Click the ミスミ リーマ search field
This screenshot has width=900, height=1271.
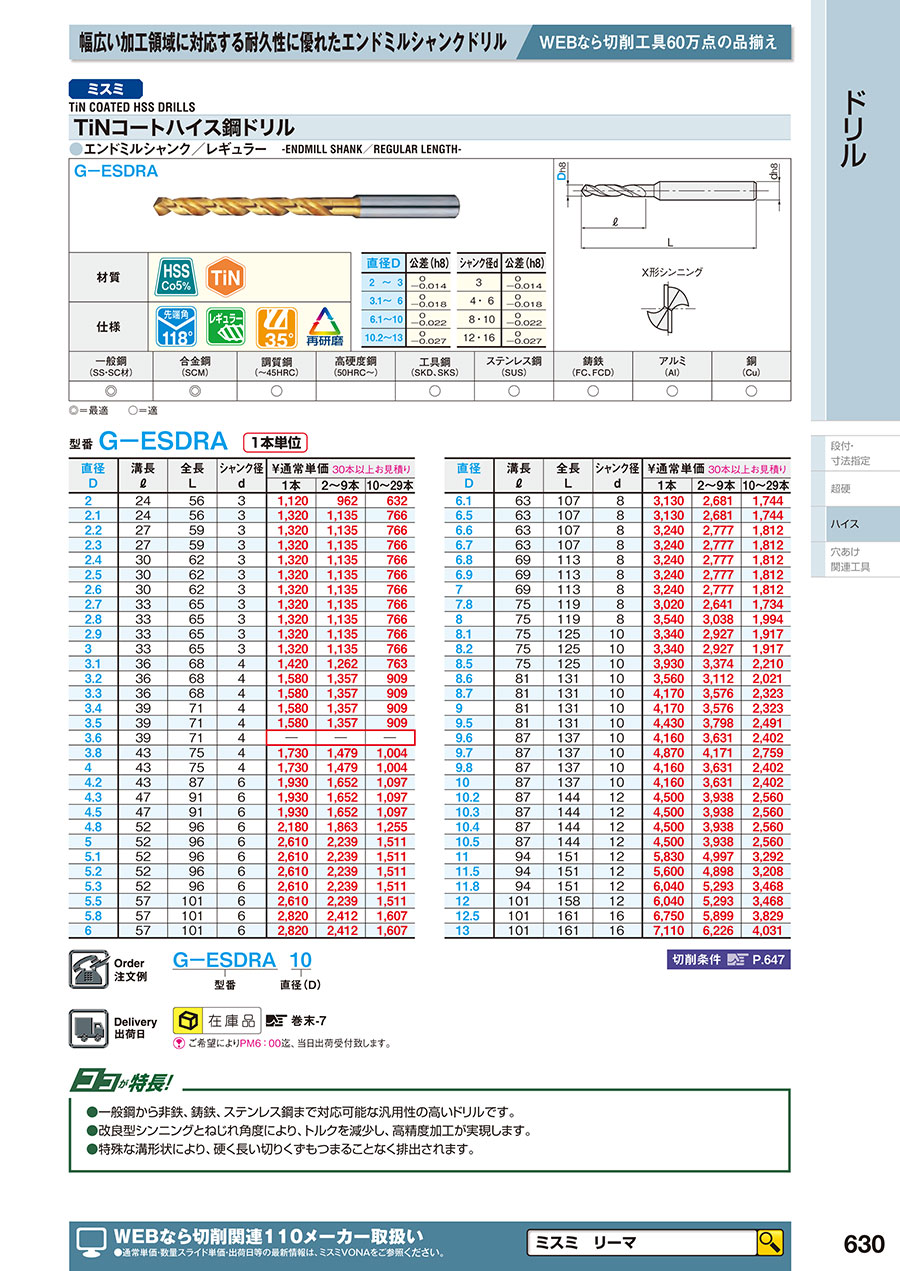coord(640,1242)
